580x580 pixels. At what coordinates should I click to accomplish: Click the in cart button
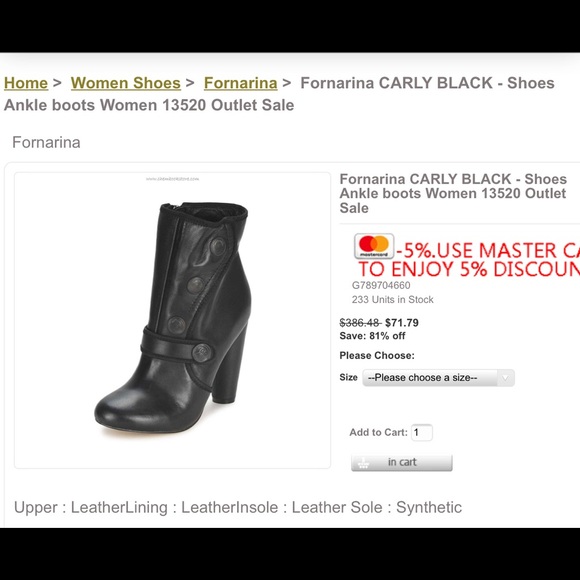point(402,462)
